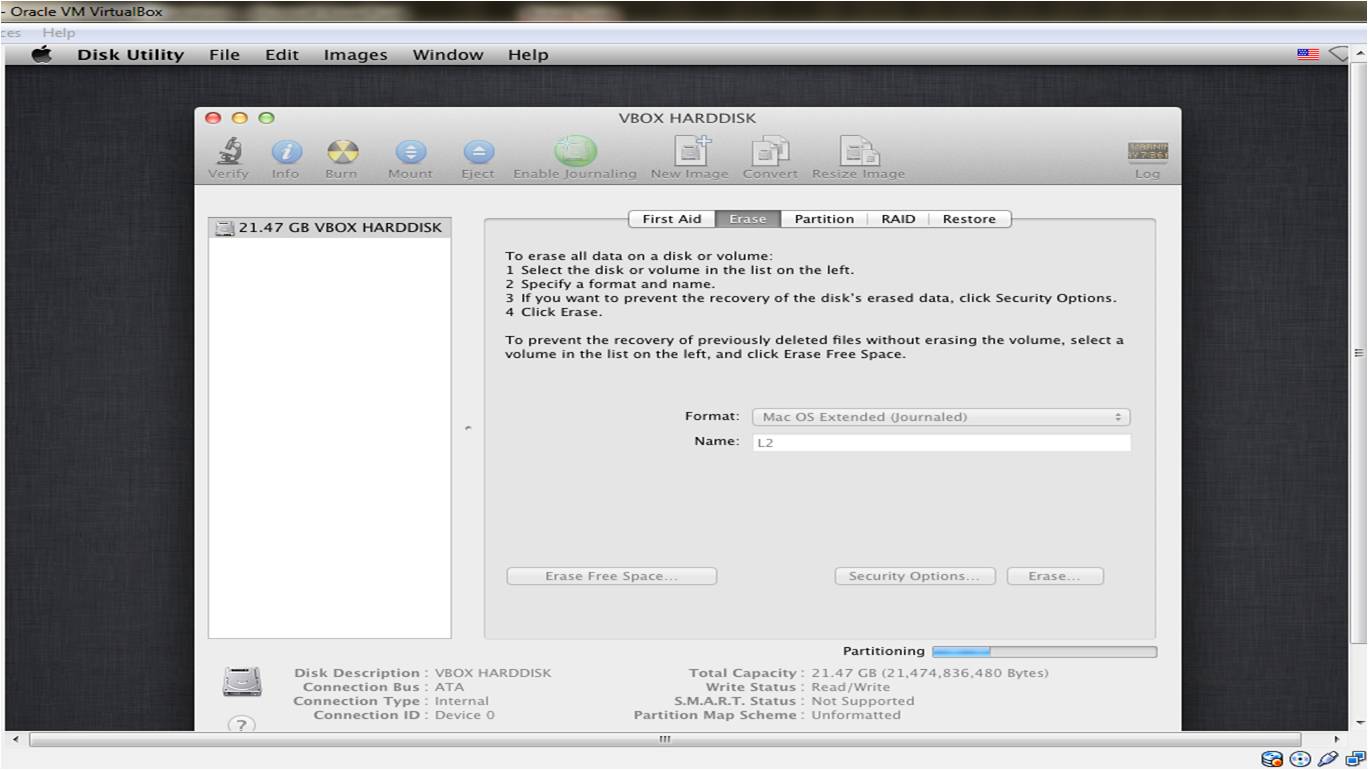This screenshot has width=1368, height=770.
Task: Open the Images menu
Action: tap(355, 55)
